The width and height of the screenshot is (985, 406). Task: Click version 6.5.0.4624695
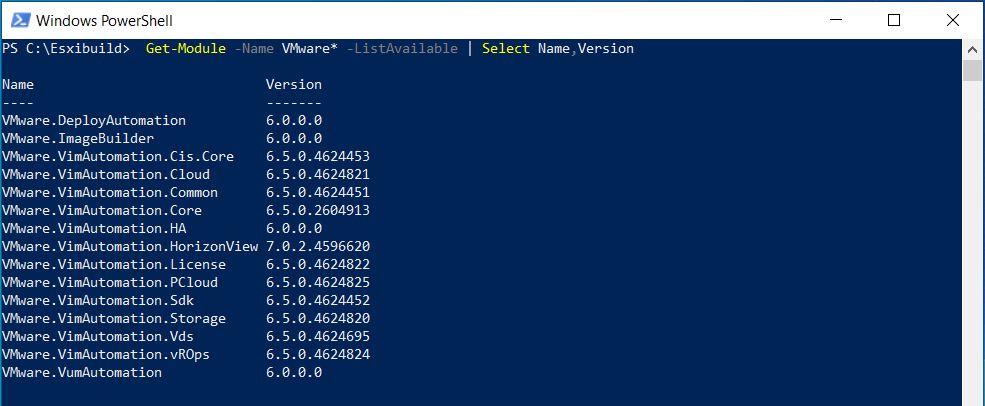pyautogui.click(x=318, y=336)
